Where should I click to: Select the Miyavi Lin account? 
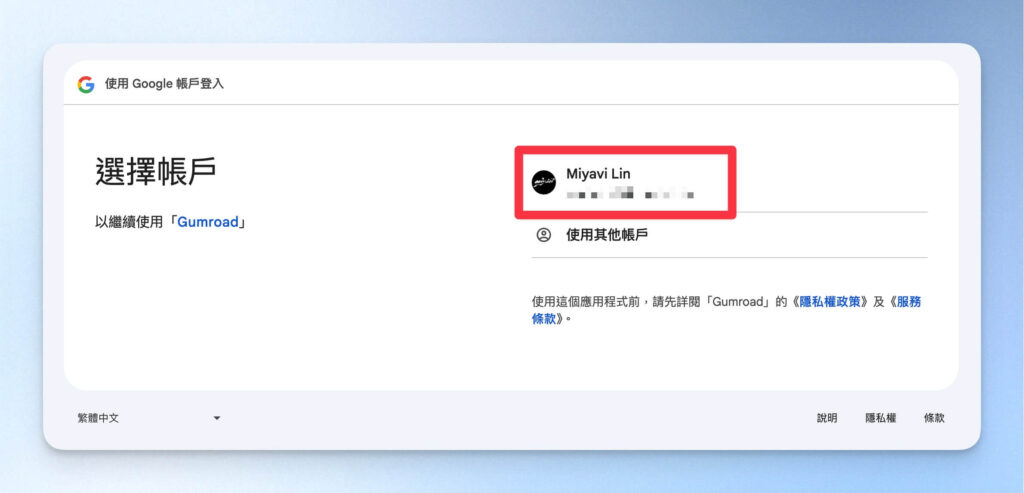click(729, 182)
